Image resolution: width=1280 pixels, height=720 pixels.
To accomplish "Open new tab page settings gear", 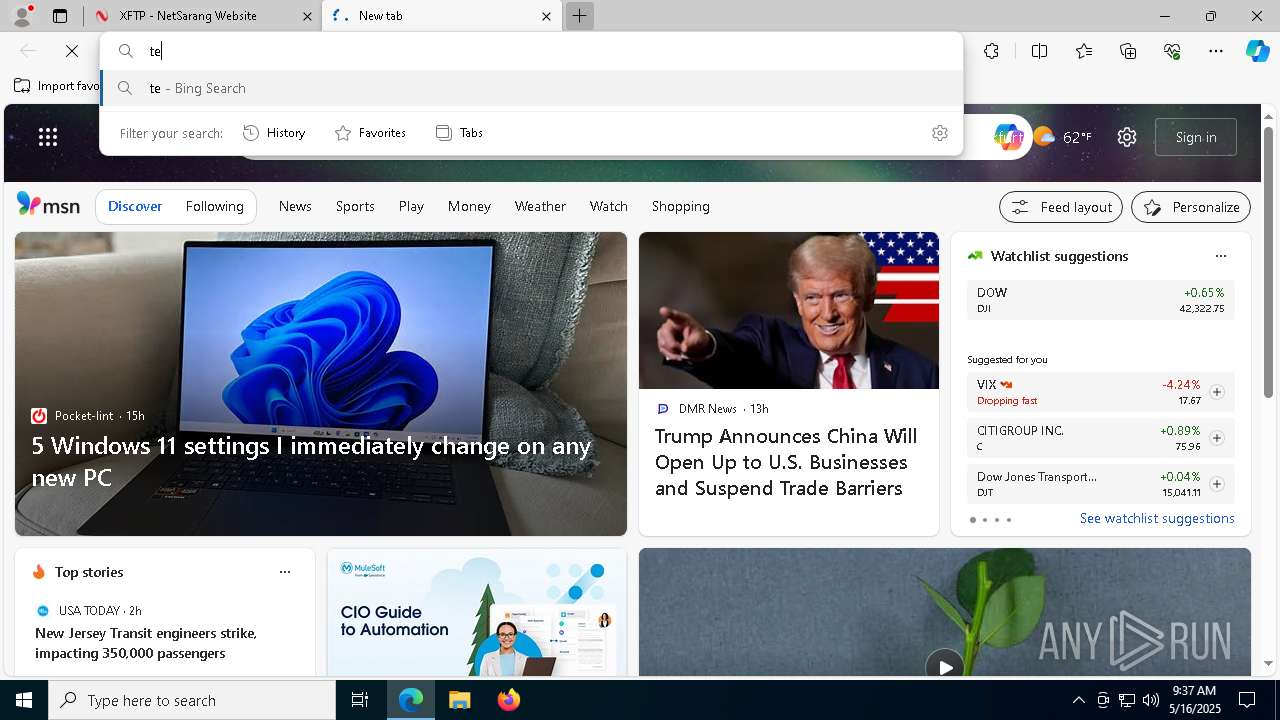I will (x=1127, y=137).
